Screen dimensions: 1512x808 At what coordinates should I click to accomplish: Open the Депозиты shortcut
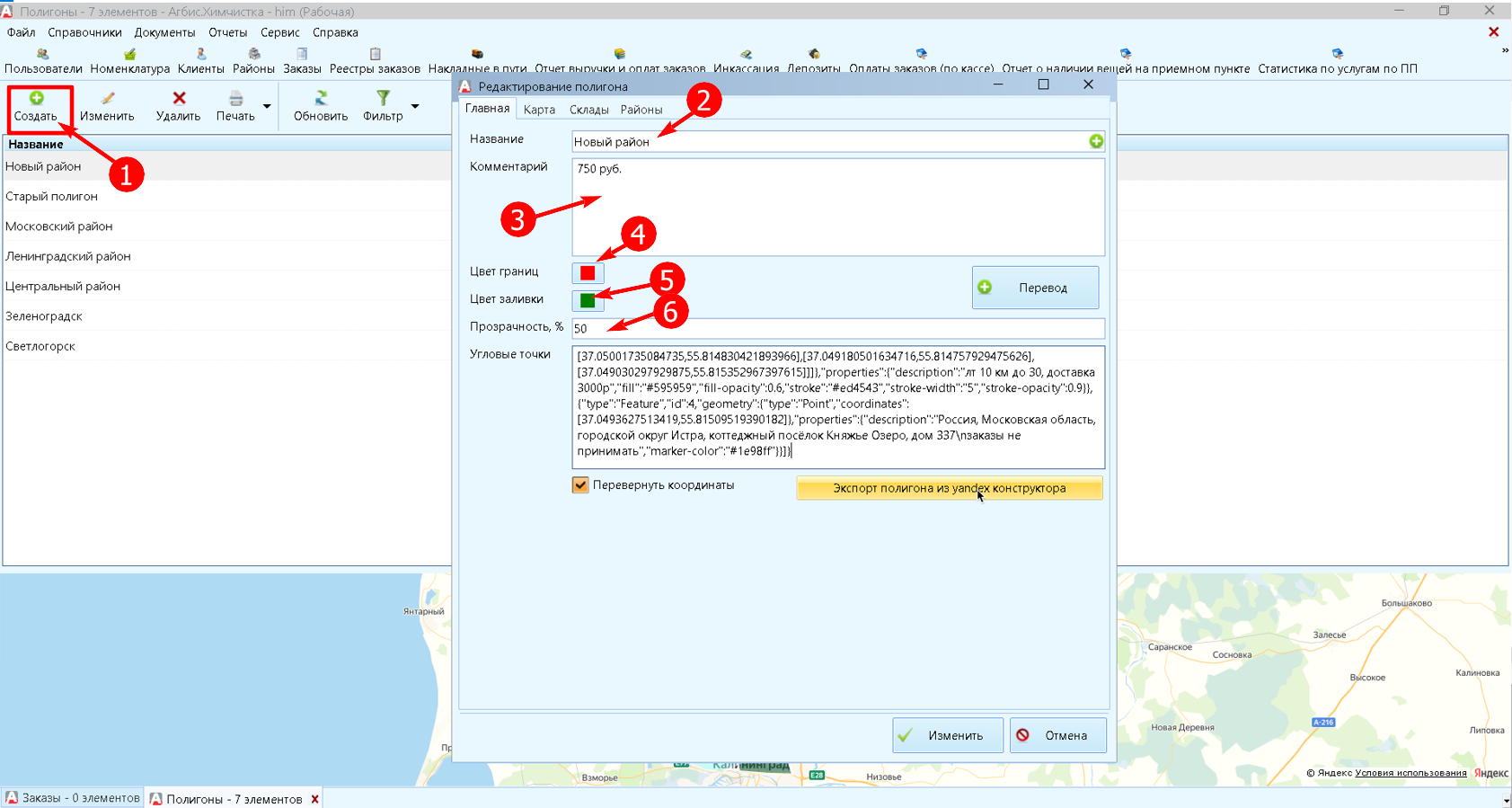coord(814,62)
